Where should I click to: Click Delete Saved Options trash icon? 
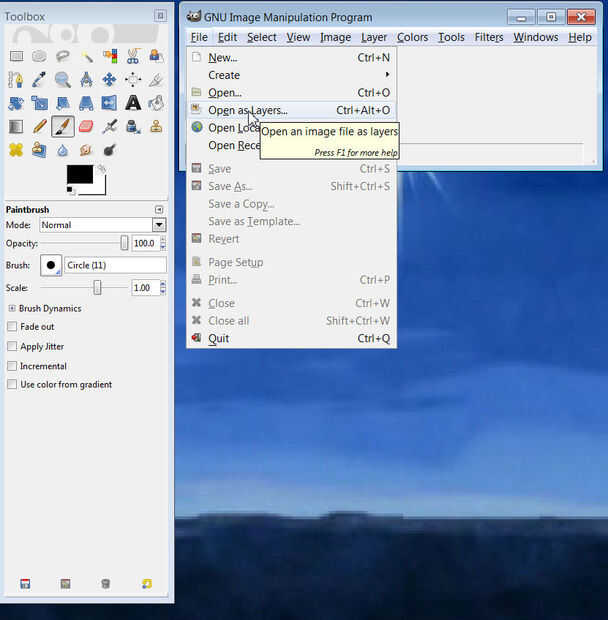tap(106, 584)
